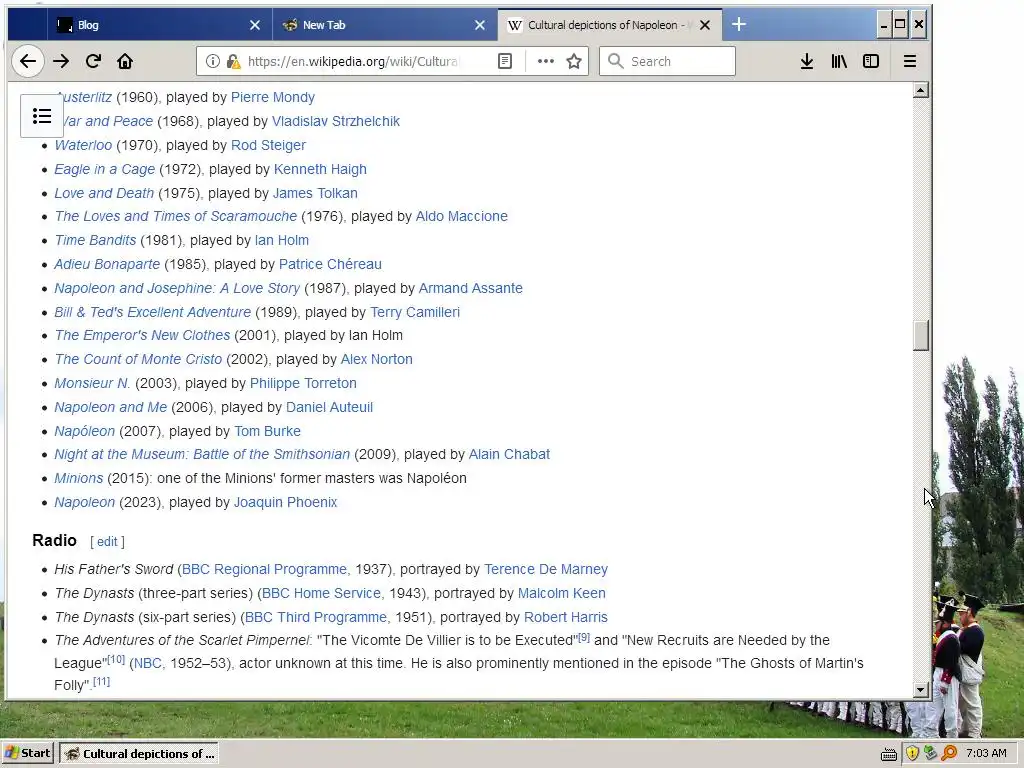Follow the Joaquin Phoenix link
The width and height of the screenshot is (1024, 768).
tap(285, 502)
